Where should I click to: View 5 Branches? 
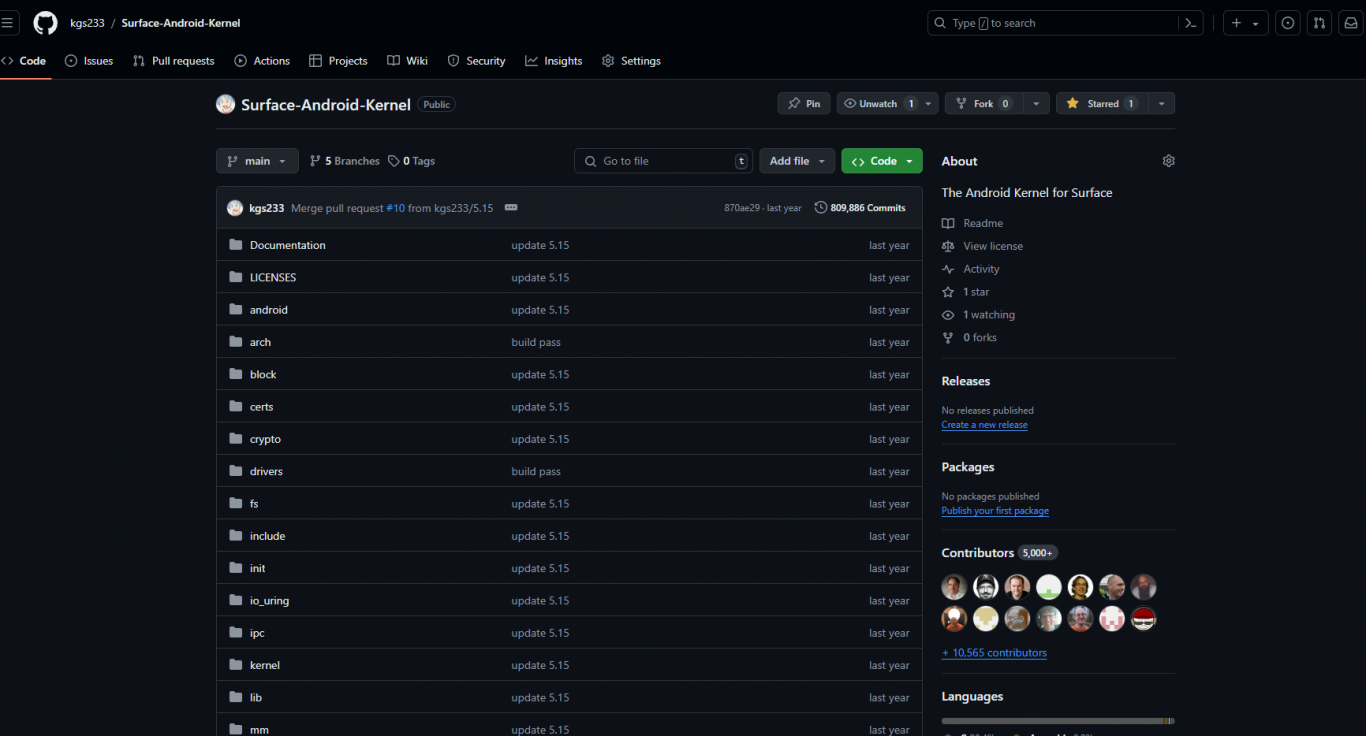tap(345, 161)
